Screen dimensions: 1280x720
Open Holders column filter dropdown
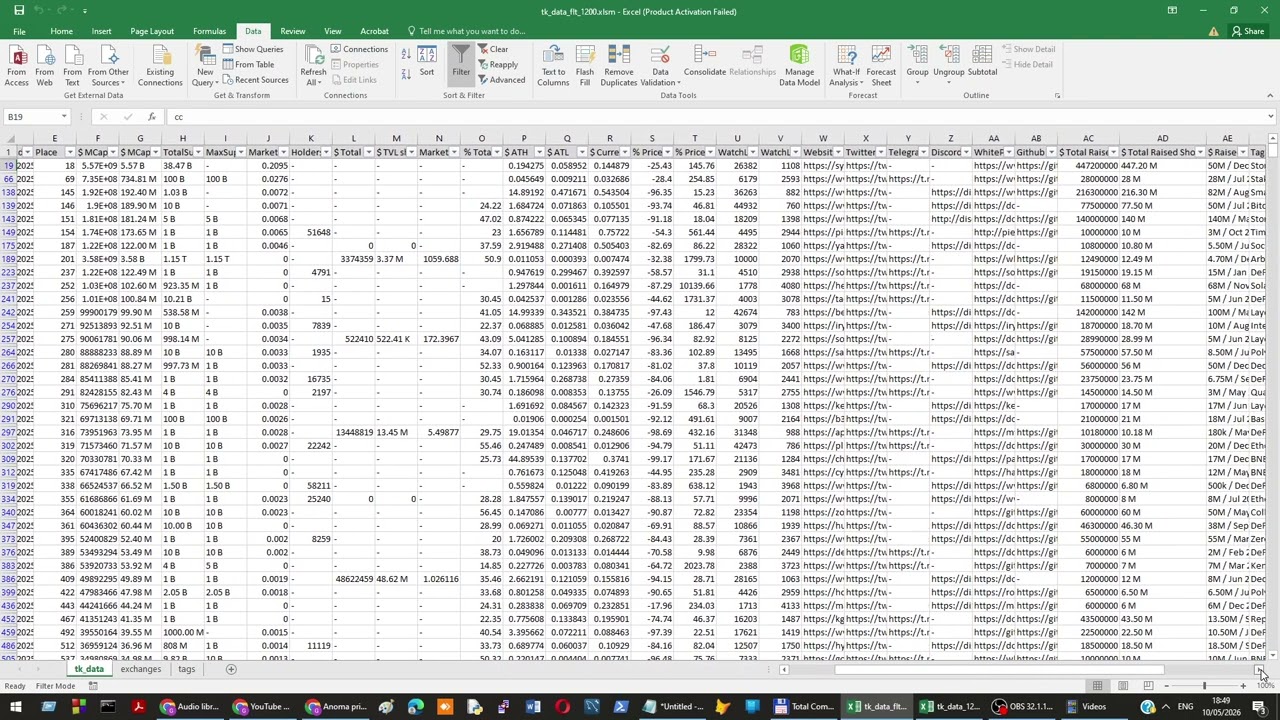[x=325, y=152]
